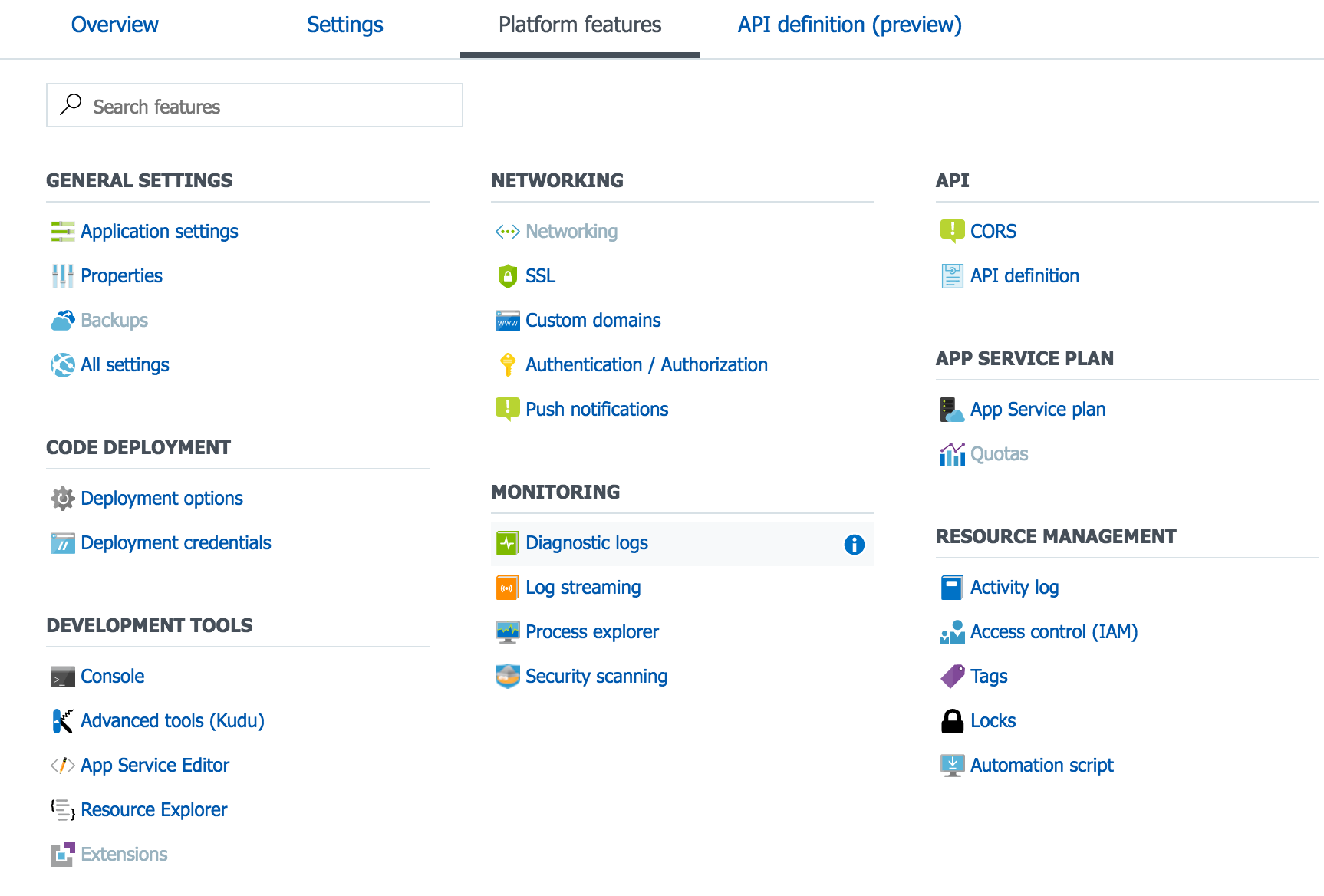Screen dimensions: 1324x896
Task: Click the Extensions puzzle icon
Action: 62,855
